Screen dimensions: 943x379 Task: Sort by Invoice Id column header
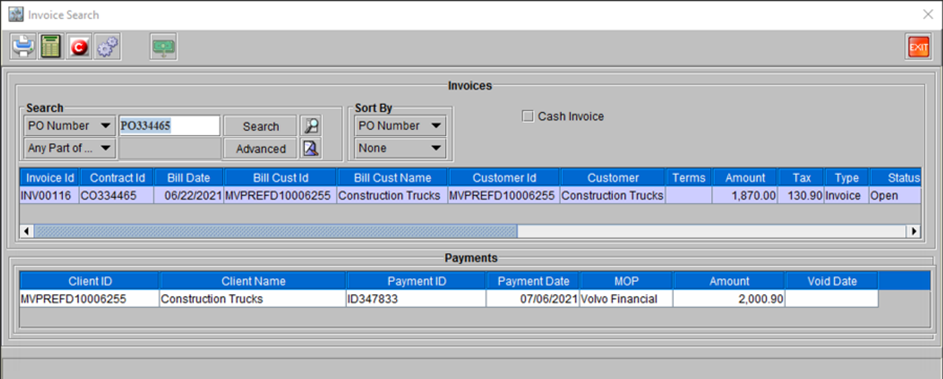click(49, 178)
